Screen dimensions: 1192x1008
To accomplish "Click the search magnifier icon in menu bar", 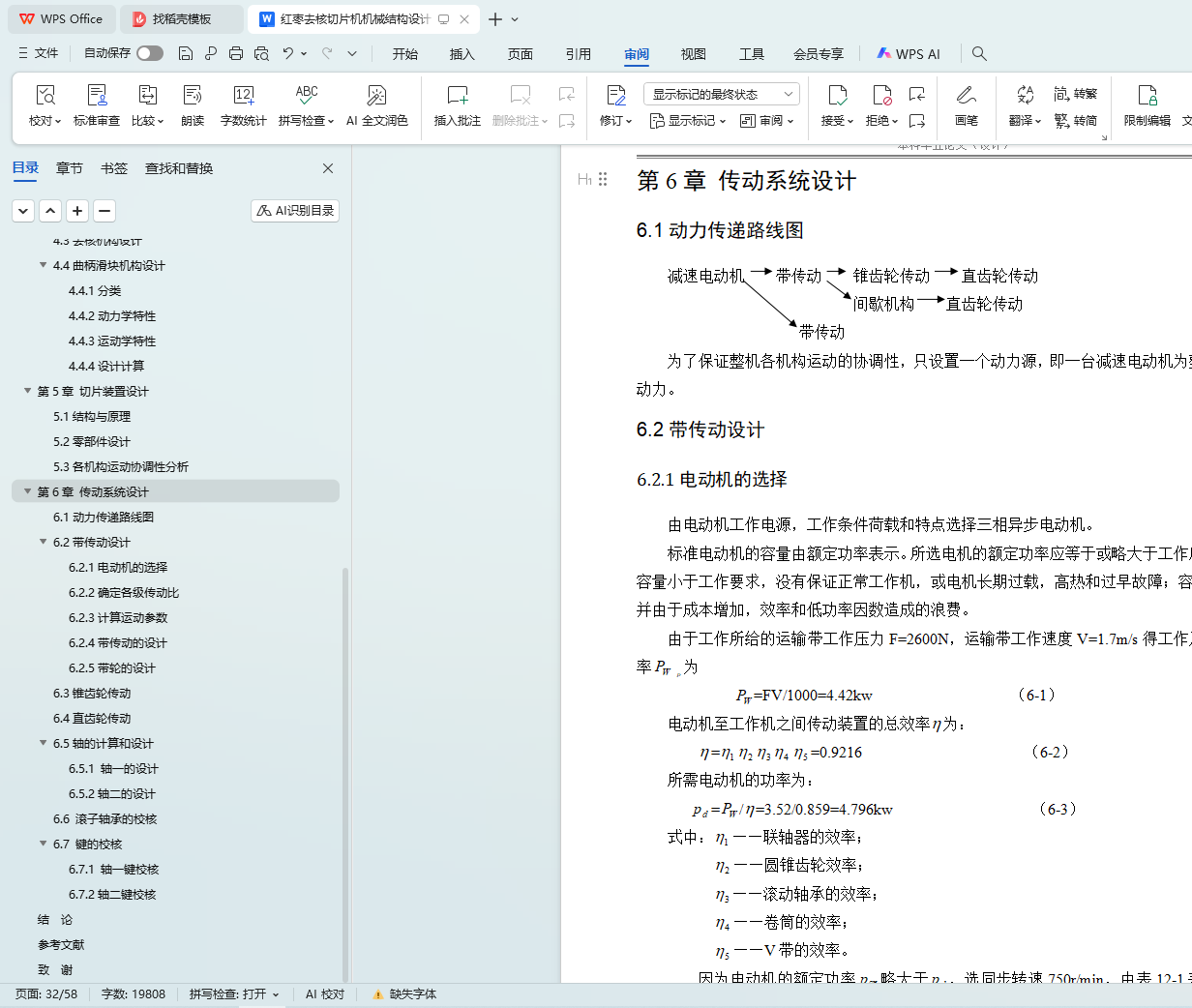I will point(979,53).
